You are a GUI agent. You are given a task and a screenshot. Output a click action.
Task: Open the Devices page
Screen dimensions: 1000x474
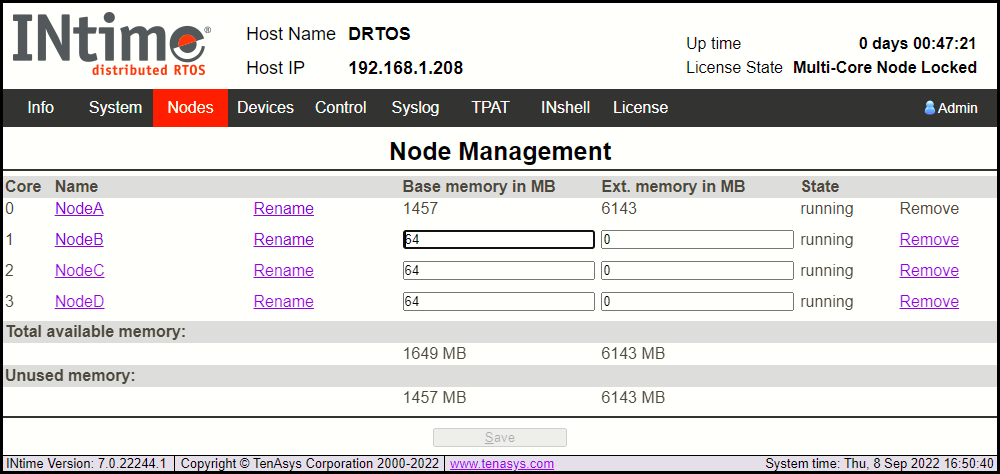(265, 107)
